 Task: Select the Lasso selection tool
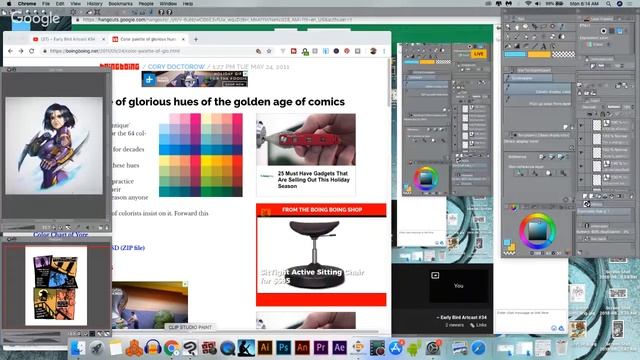(543, 27)
